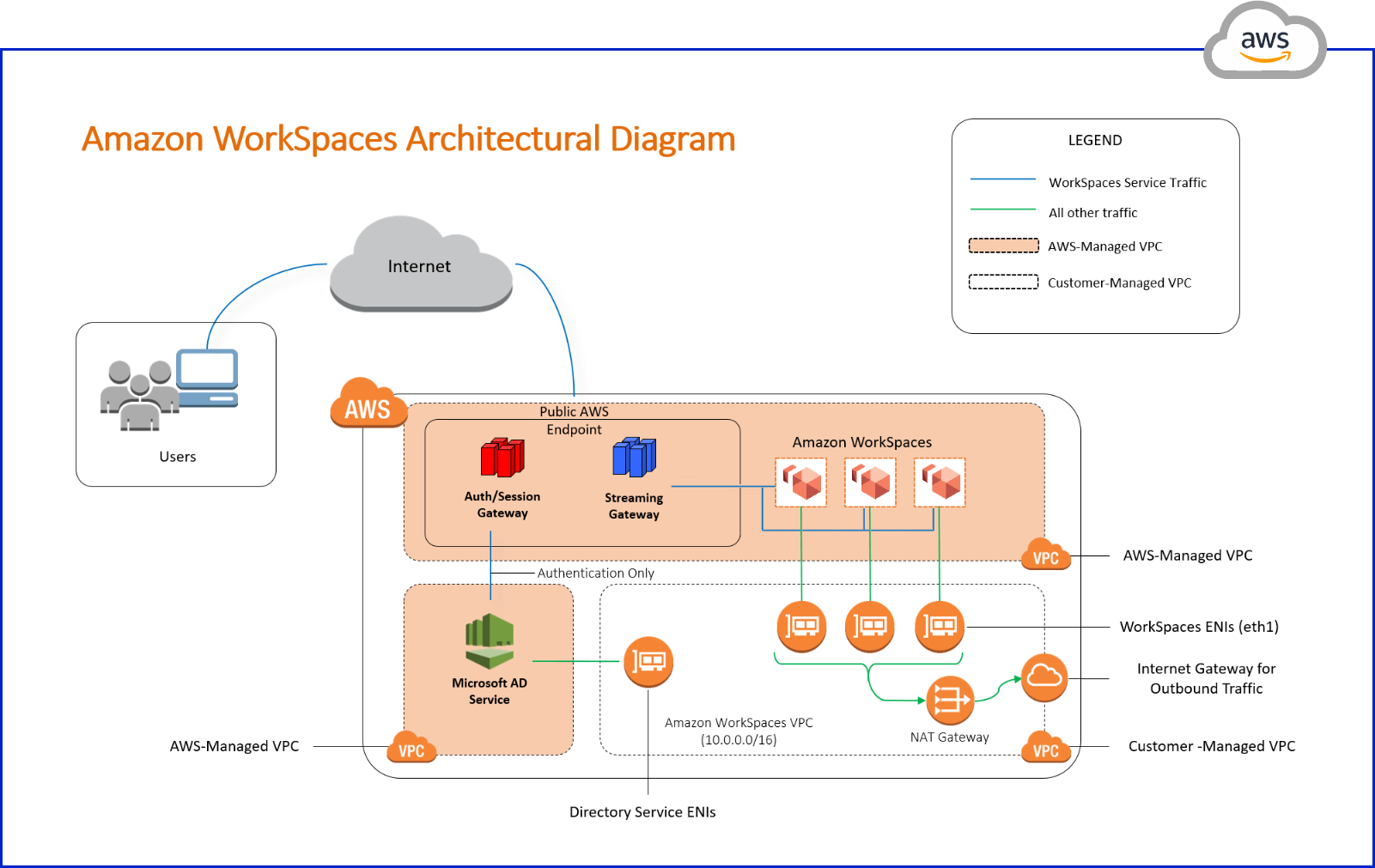This screenshot has height=868, width=1375.
Task: Select the Internet Gateway cloud icon
Action: [1044, 677]
